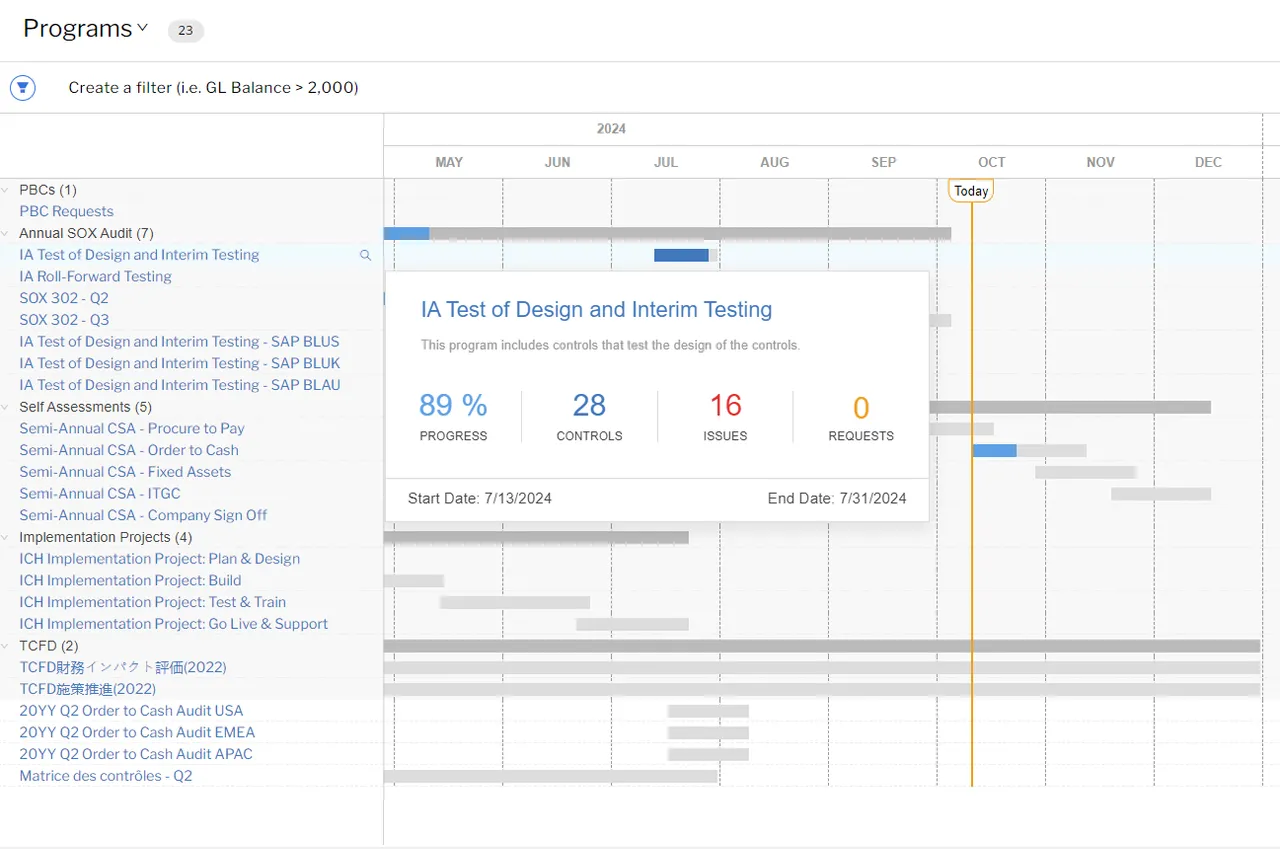
Task: Open 20YY Q2 Order to Cash Audit USA
Action: 131,711
